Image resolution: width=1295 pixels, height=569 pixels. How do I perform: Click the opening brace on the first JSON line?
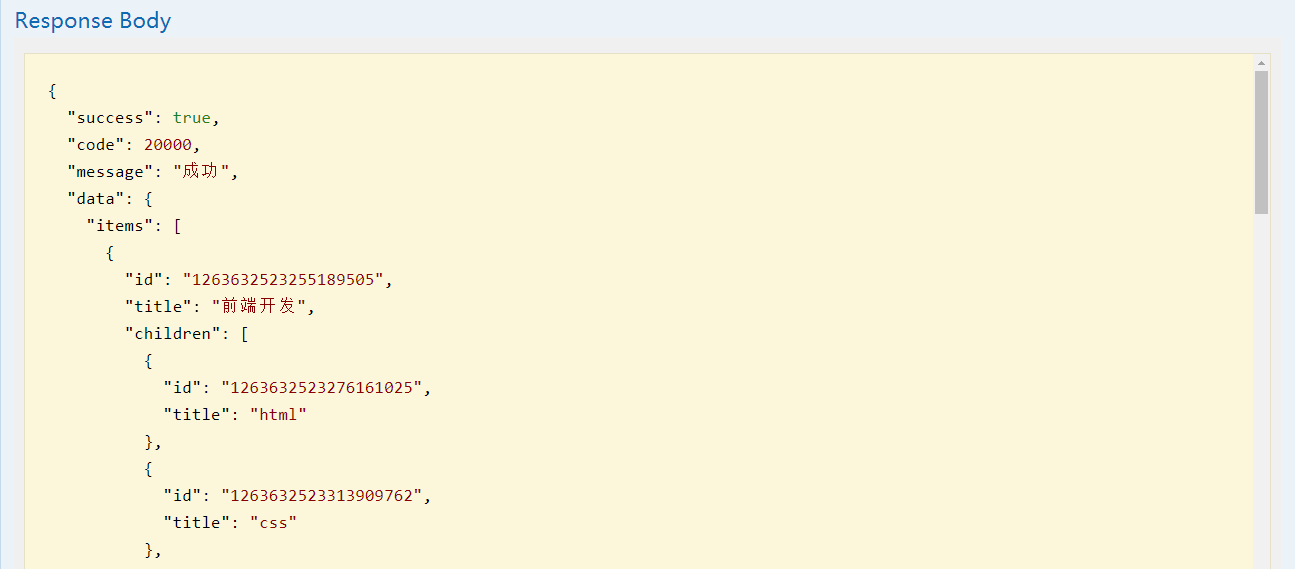point(52,91)
